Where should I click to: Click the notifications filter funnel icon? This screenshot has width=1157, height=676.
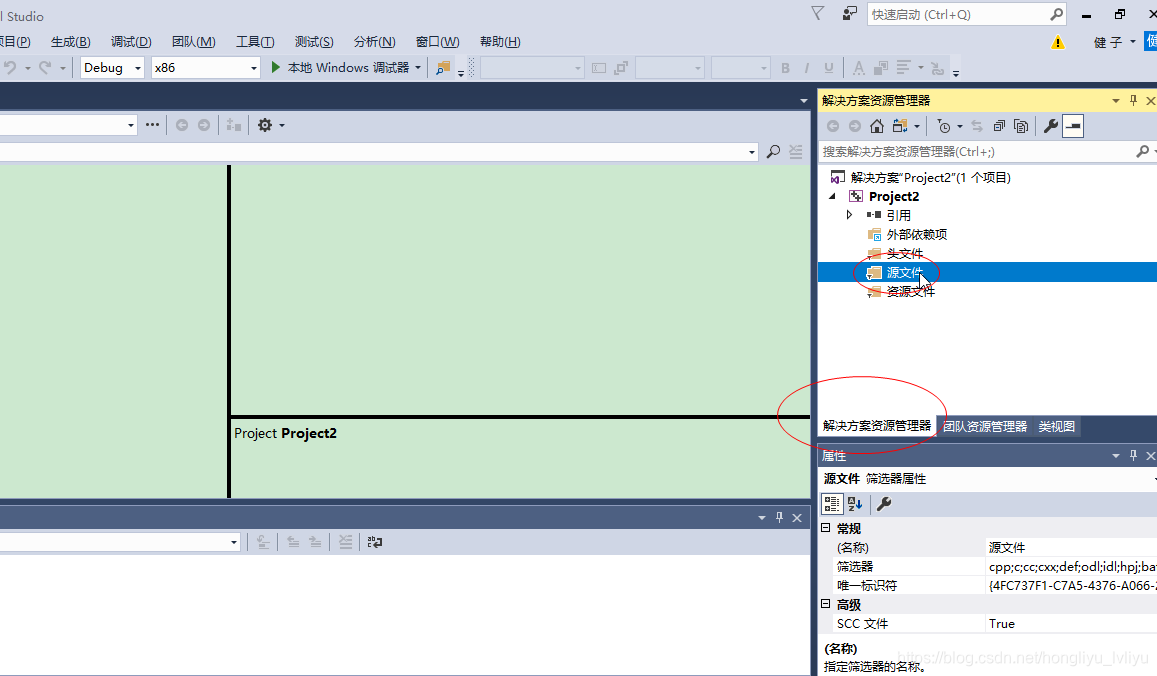pos(818,14)
